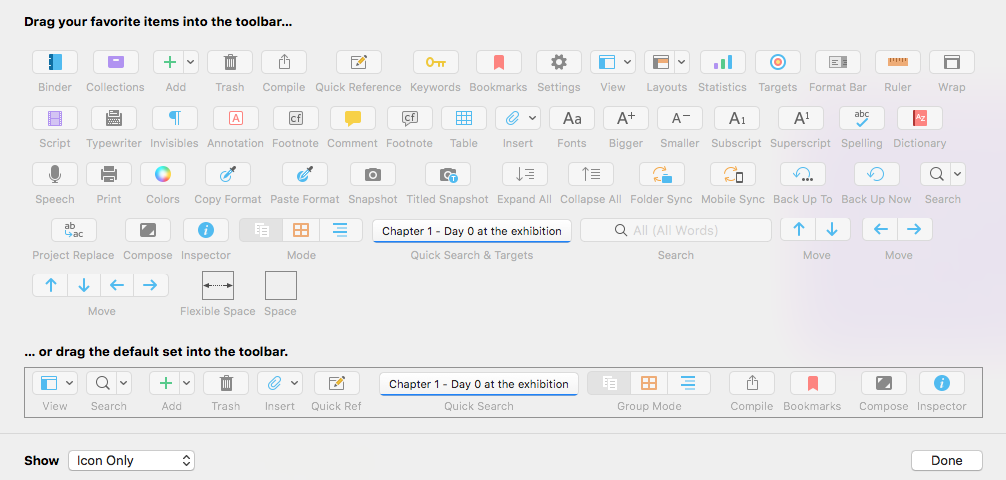Click the Quick Ref icon in default set
Screen dimensions: 1006x480
[337, 383]
